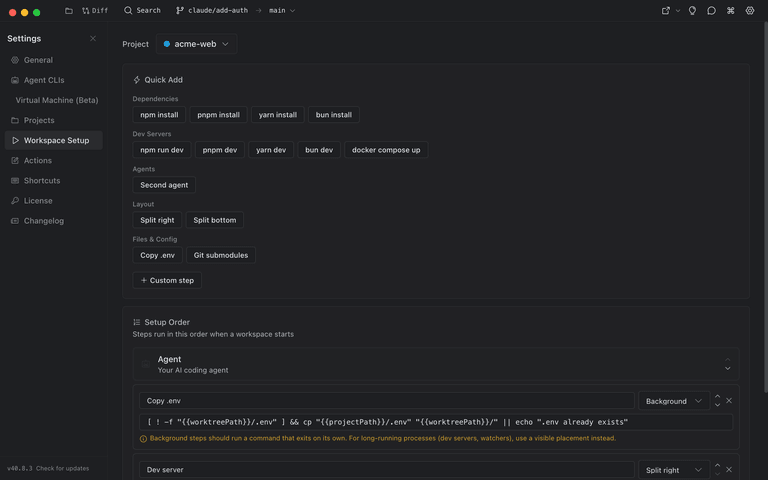Remove the Copy .env setup step
Image resolution: width=768 pixels, height=480 pixels.
(x=729, y=401)
